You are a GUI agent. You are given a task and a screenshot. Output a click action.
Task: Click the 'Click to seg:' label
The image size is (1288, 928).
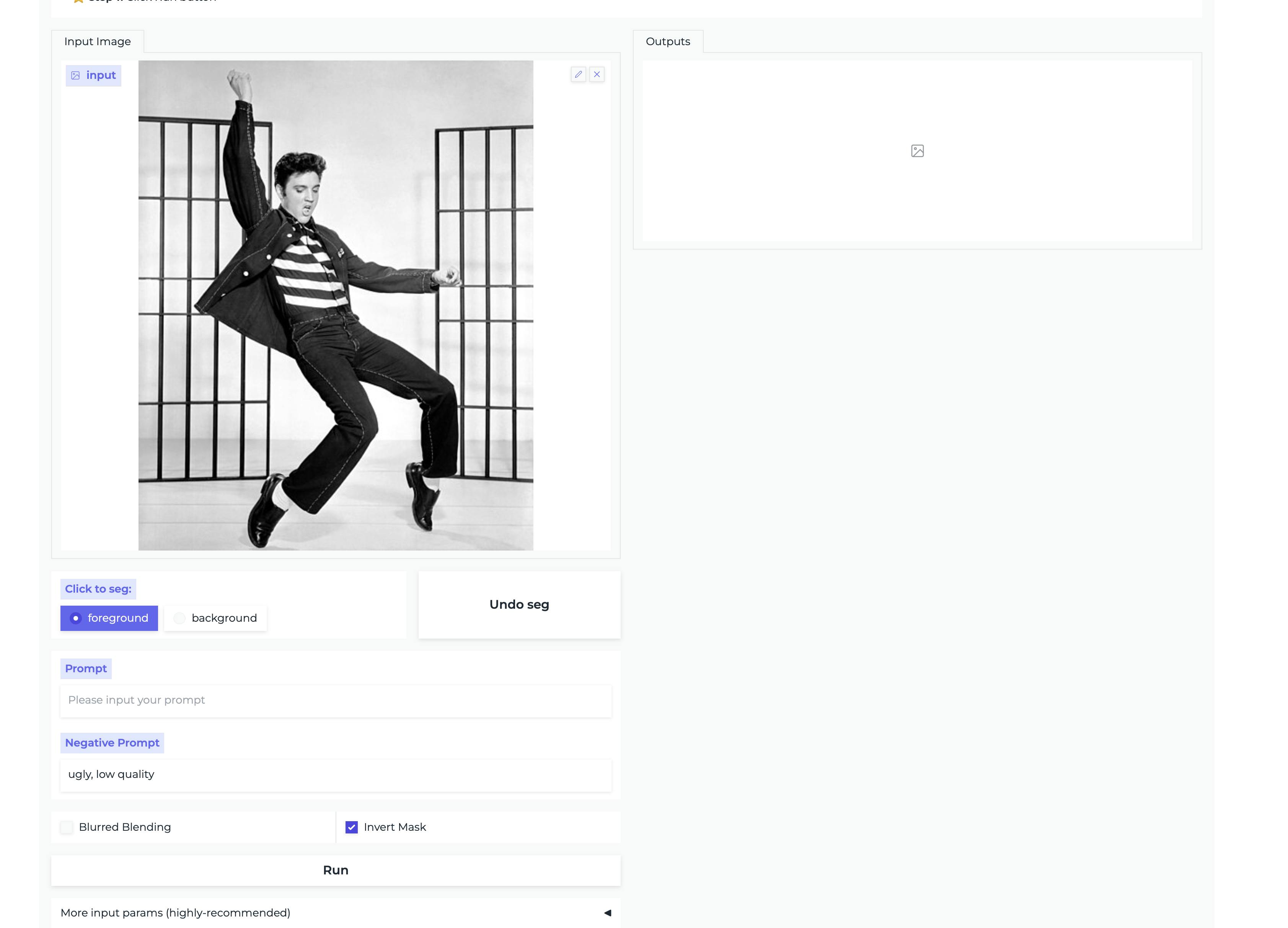pos(98,589)
